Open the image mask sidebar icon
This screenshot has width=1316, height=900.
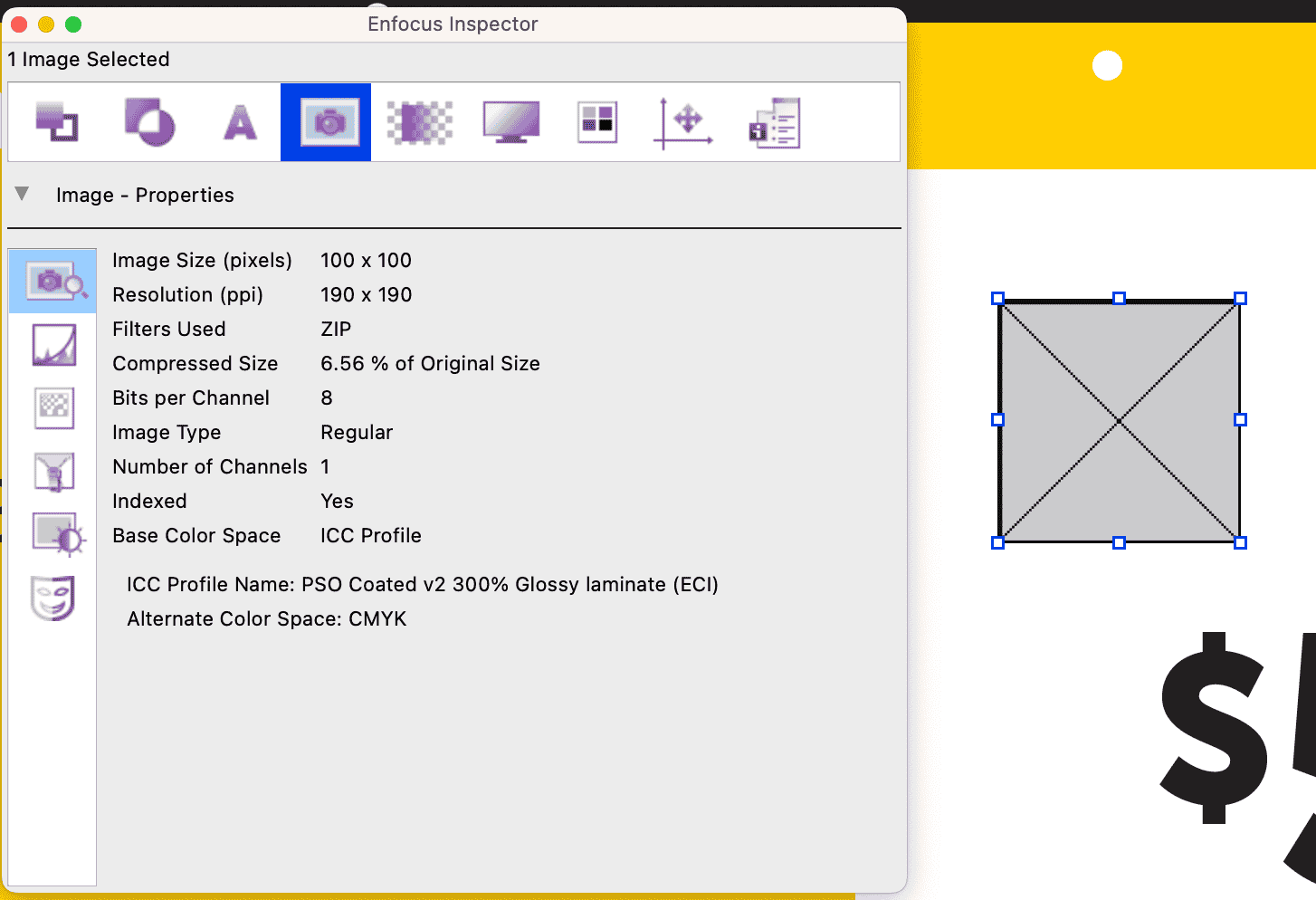pos(52,598)
